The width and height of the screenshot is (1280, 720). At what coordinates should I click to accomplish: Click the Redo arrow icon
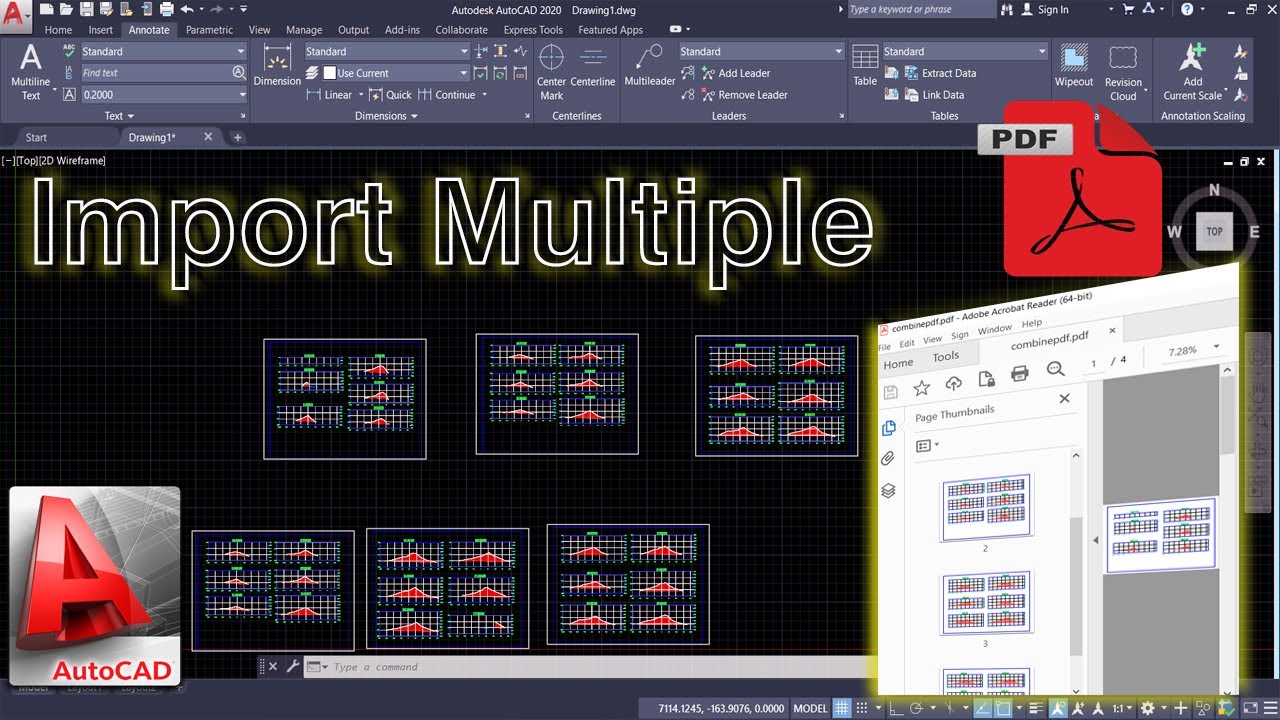[x=217, y=9]
